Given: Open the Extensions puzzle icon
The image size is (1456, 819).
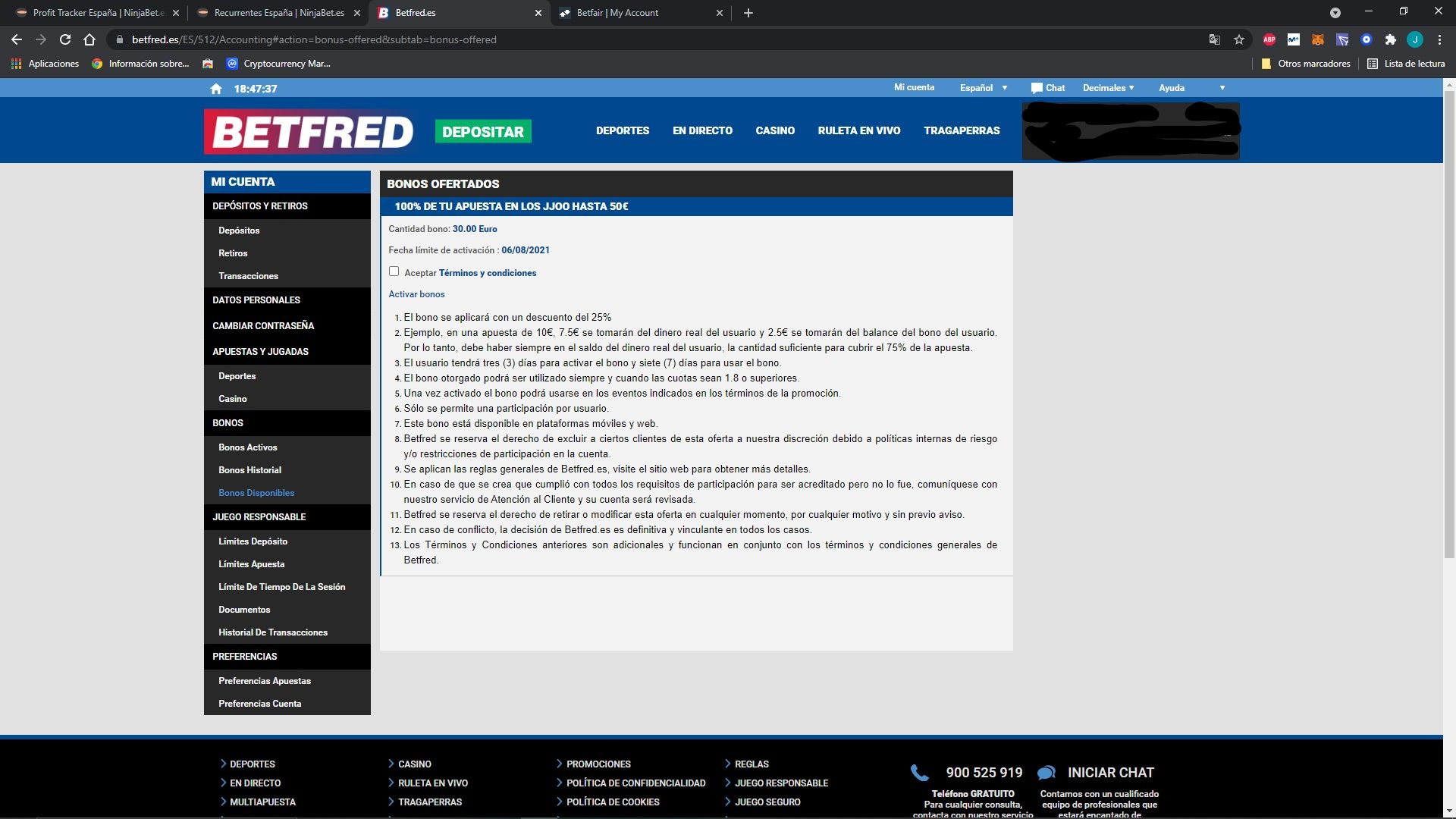Looking at the screenshot, I should [x=1391, y=39].
